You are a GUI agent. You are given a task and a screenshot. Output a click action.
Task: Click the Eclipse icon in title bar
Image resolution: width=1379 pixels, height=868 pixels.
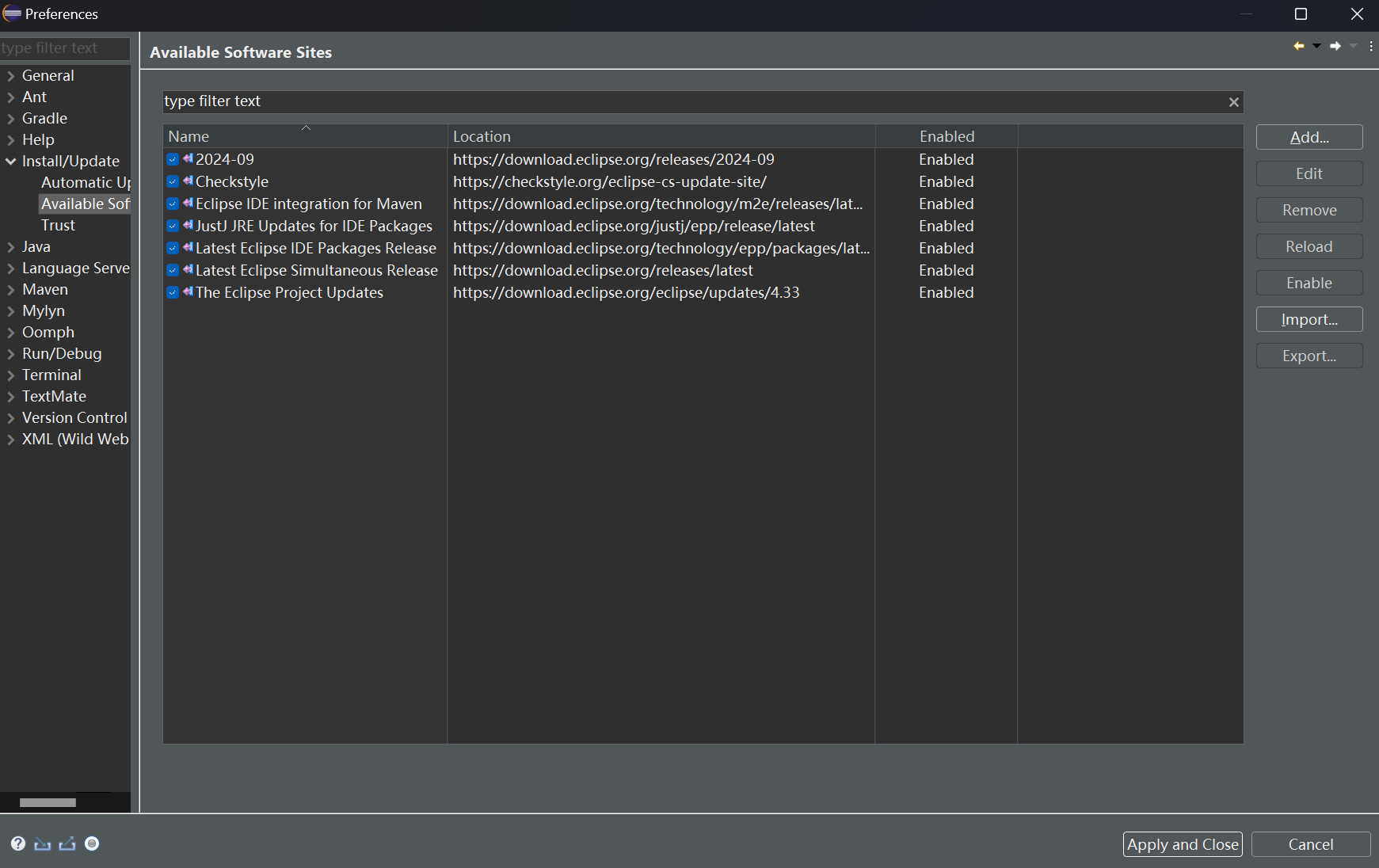pos(12,13)
